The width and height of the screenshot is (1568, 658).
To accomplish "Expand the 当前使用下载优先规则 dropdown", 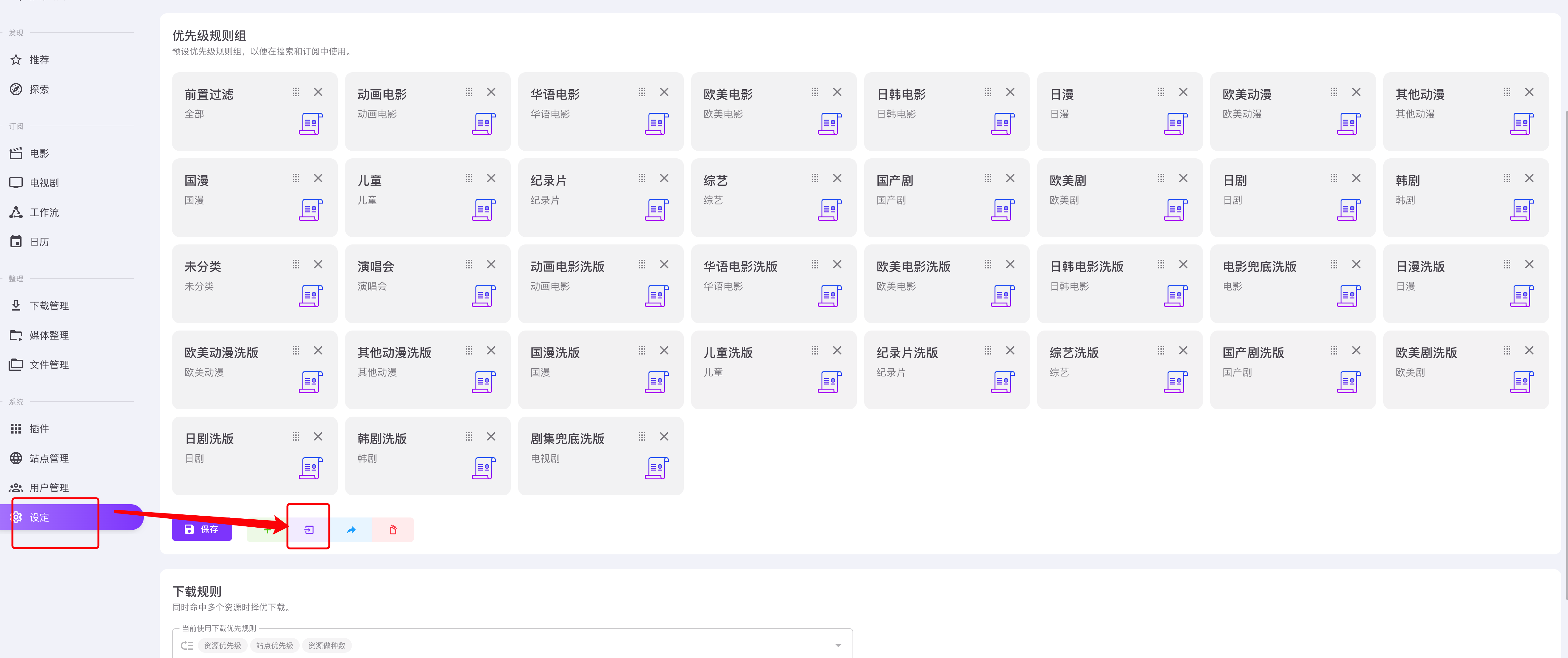I will pos(838,645).
